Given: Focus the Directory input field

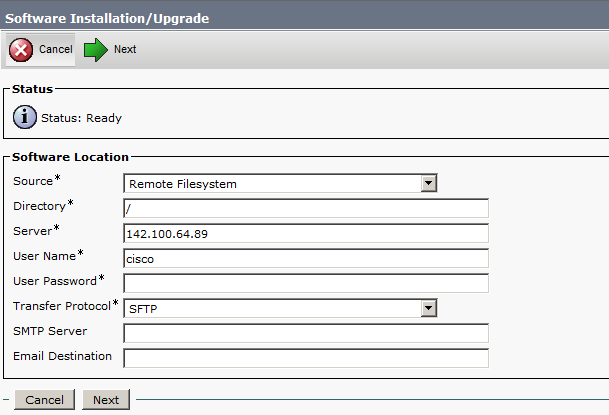Looking at the screenshot, I should pyautogui.click(x=306, y=208).
